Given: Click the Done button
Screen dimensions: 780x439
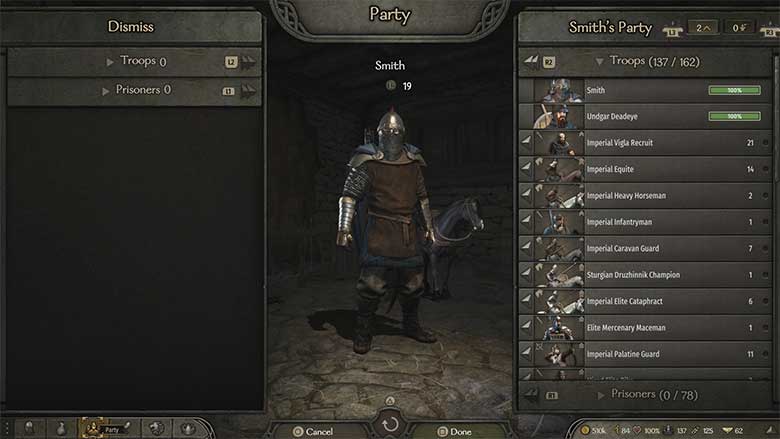Looking at the screenshot, I should [455, 431].
